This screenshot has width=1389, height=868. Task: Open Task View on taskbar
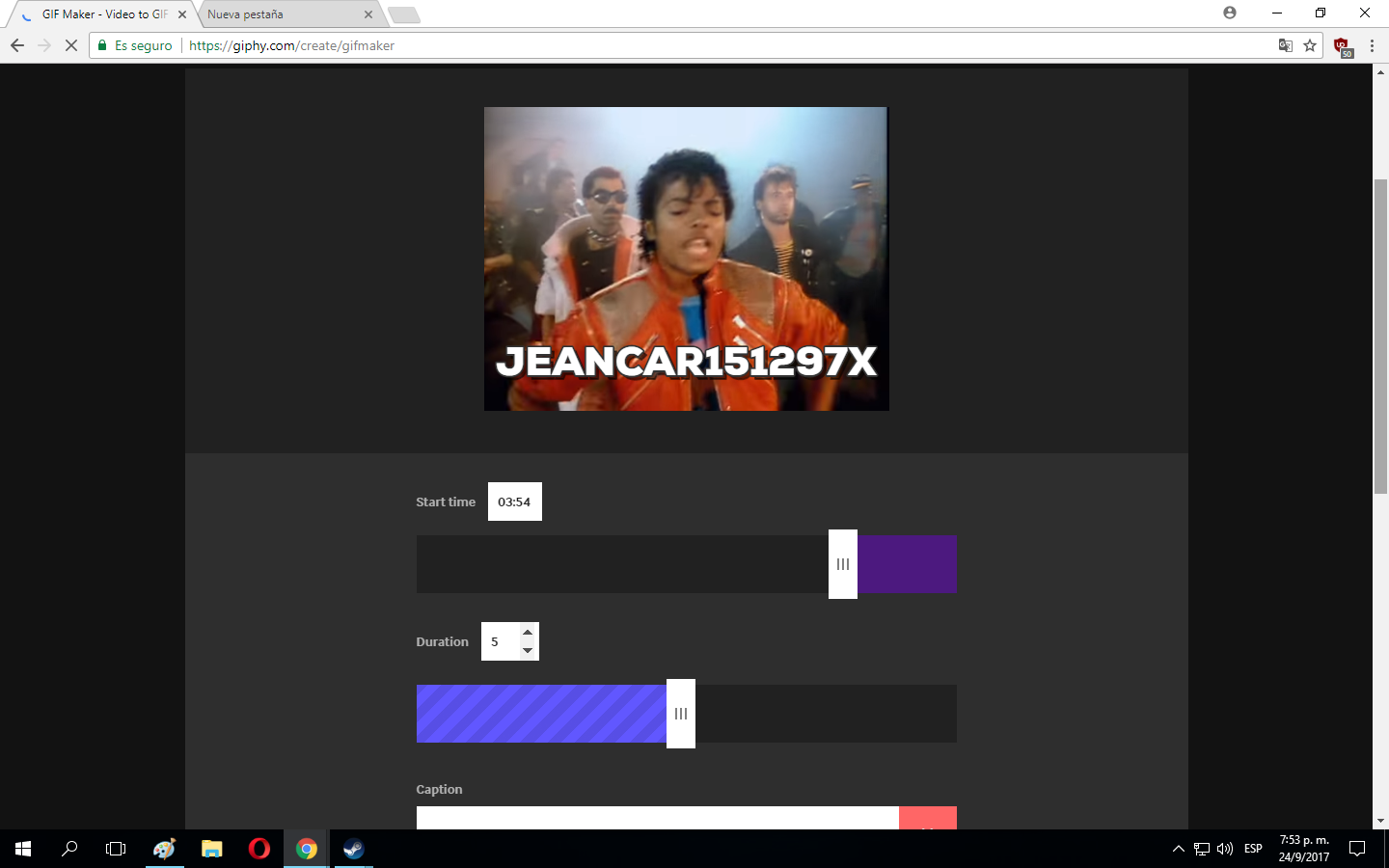(116, 849)
